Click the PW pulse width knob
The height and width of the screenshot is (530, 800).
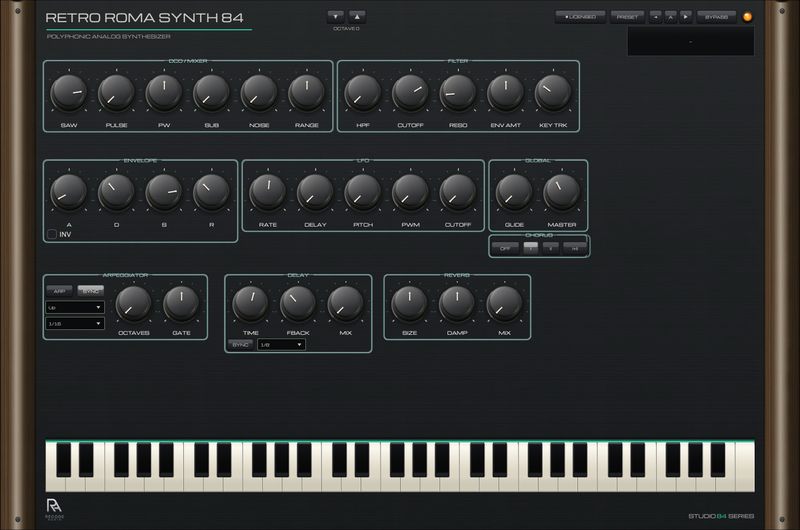pos(164,93)
